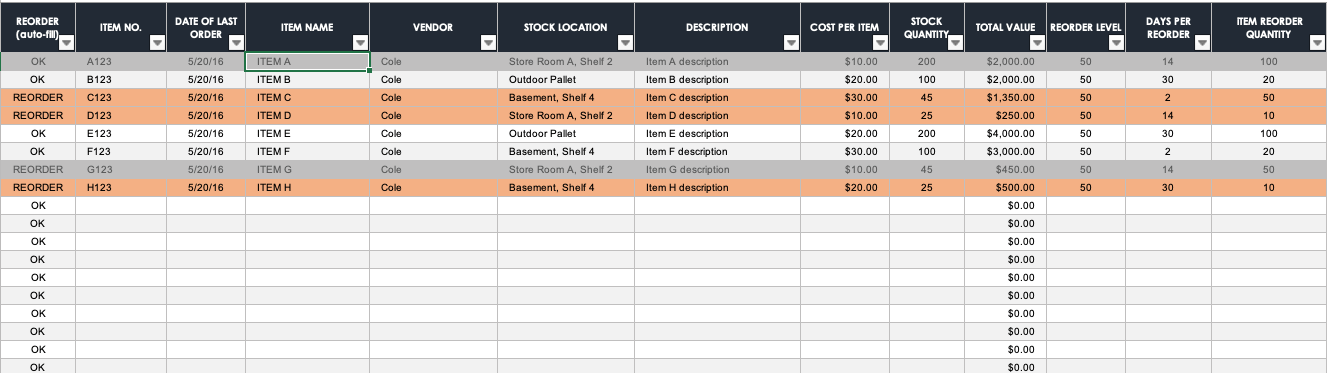Select the Item D description cell
This screenshot has width=1327, height=373.
tap(717, 115)
